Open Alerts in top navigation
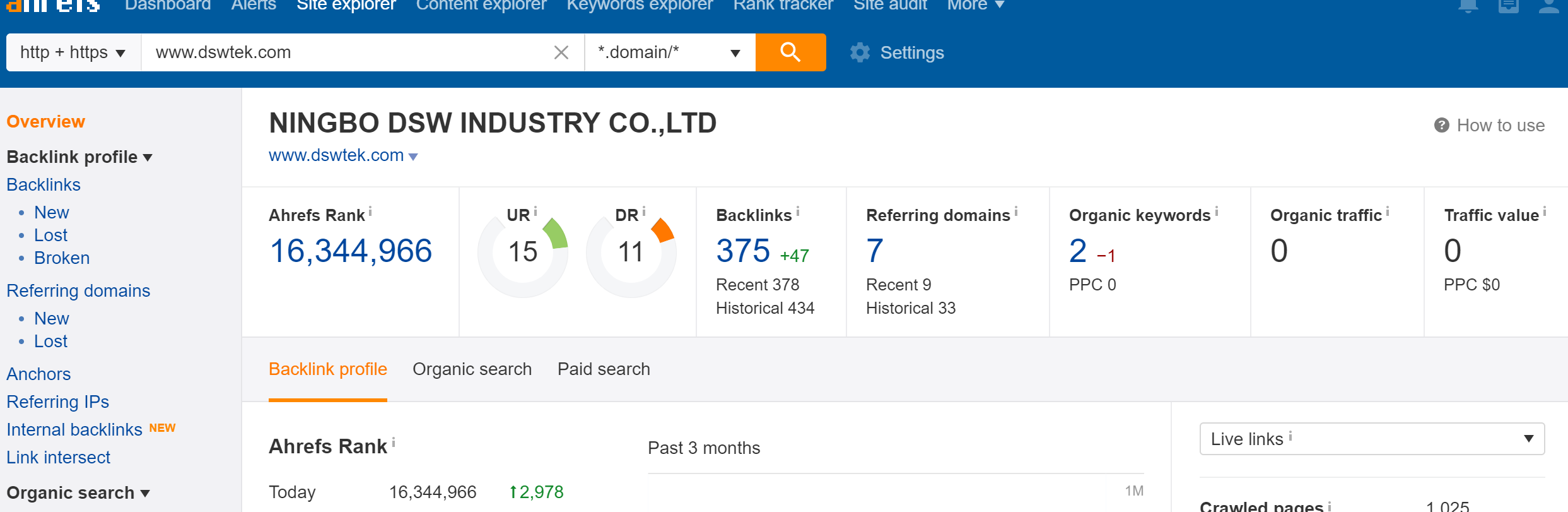 click(x=254, y=5)
